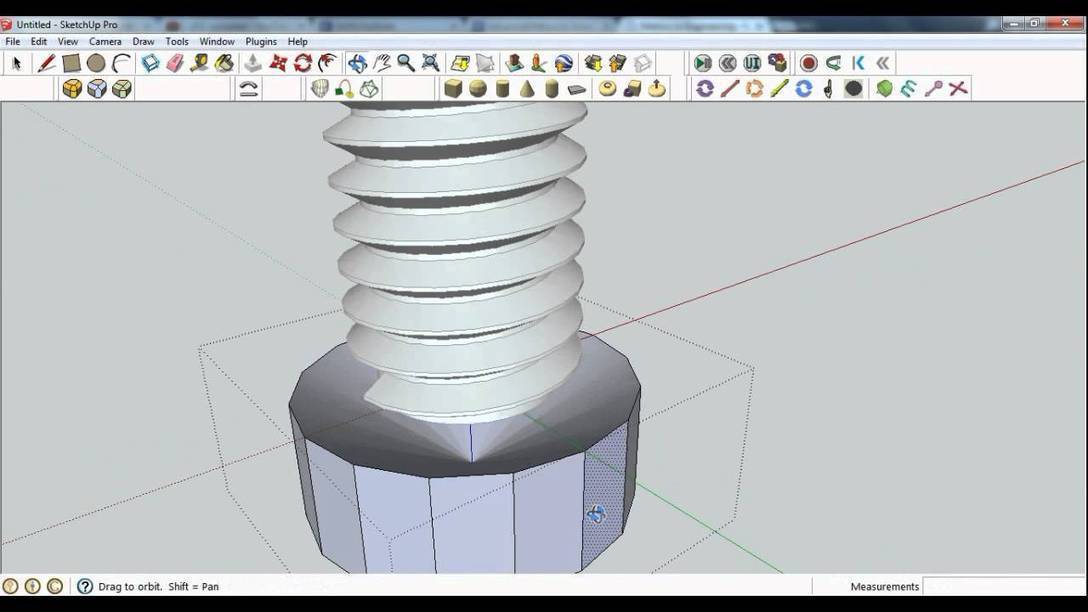Open the Plugins menu
This screenshot has width=1088, height=612.
tap(260, 41)
